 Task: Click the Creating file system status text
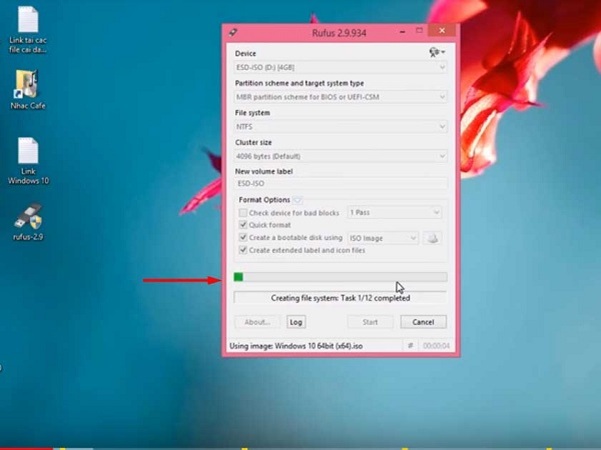[x=340, y=298]
